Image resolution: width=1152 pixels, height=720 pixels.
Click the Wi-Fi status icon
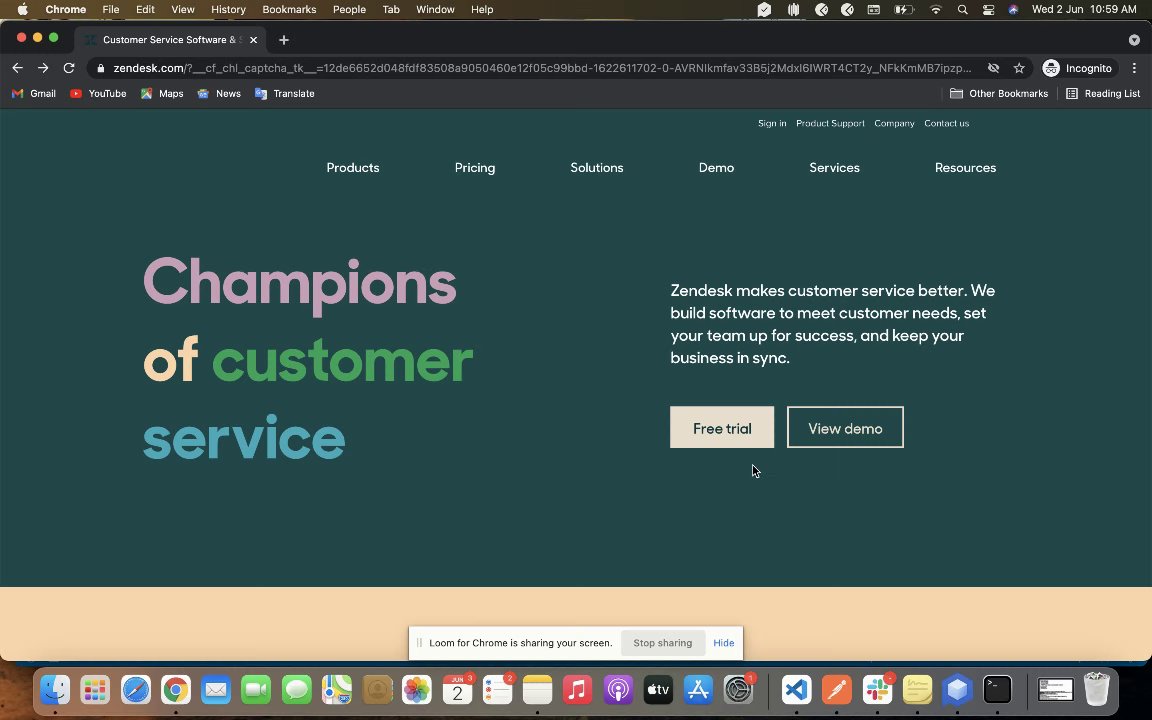(x=936, y=10)
